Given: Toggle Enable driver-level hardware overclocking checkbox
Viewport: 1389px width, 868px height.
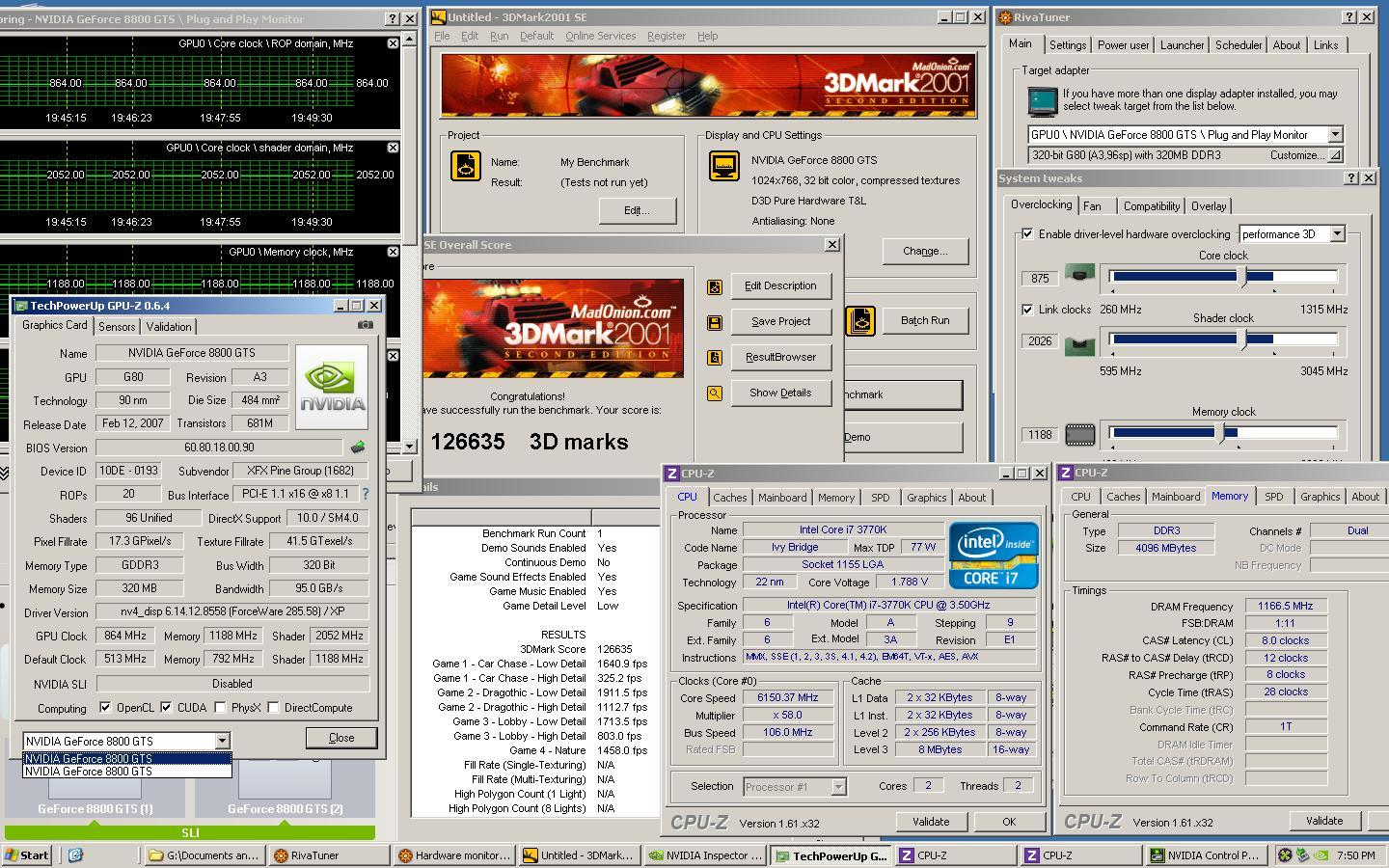Looking at the screenshot, I should 1027,233.
